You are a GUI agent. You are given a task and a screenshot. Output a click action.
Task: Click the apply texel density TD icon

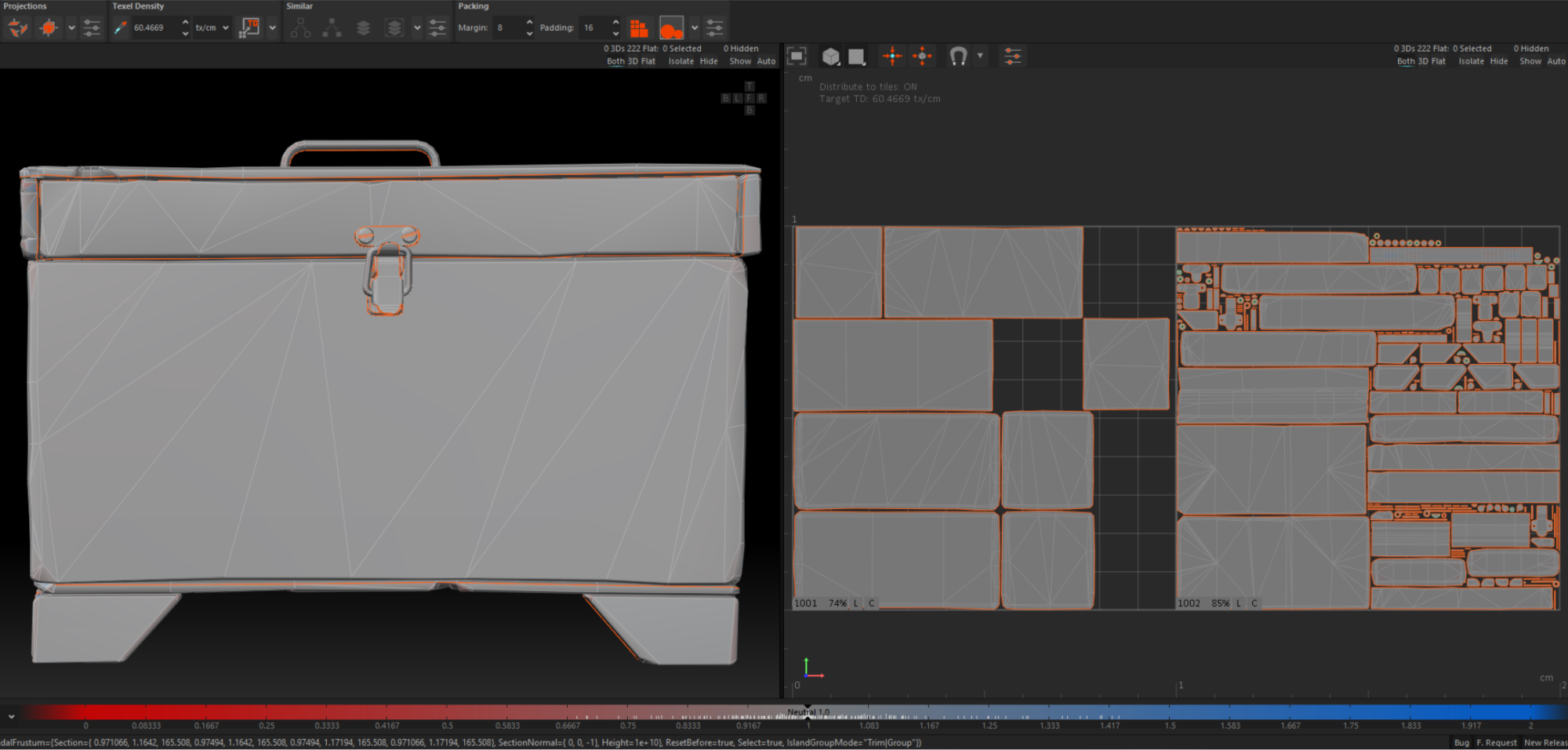click(x=249, y=28)
